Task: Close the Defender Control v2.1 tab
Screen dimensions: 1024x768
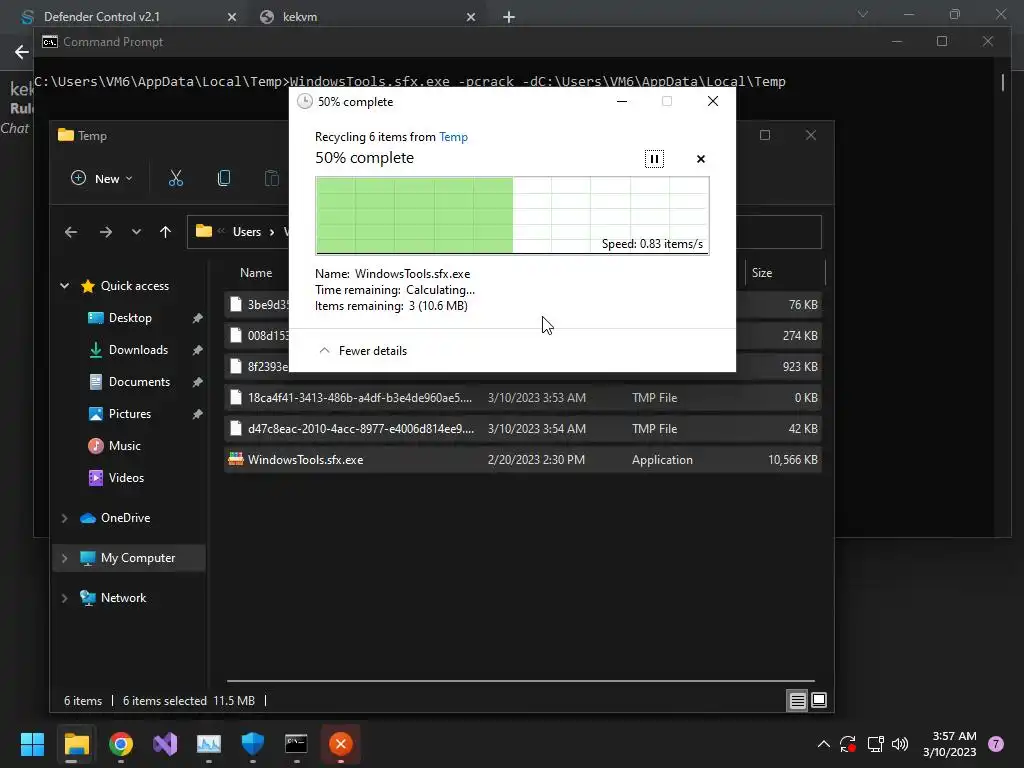Action: click(232, 17)
